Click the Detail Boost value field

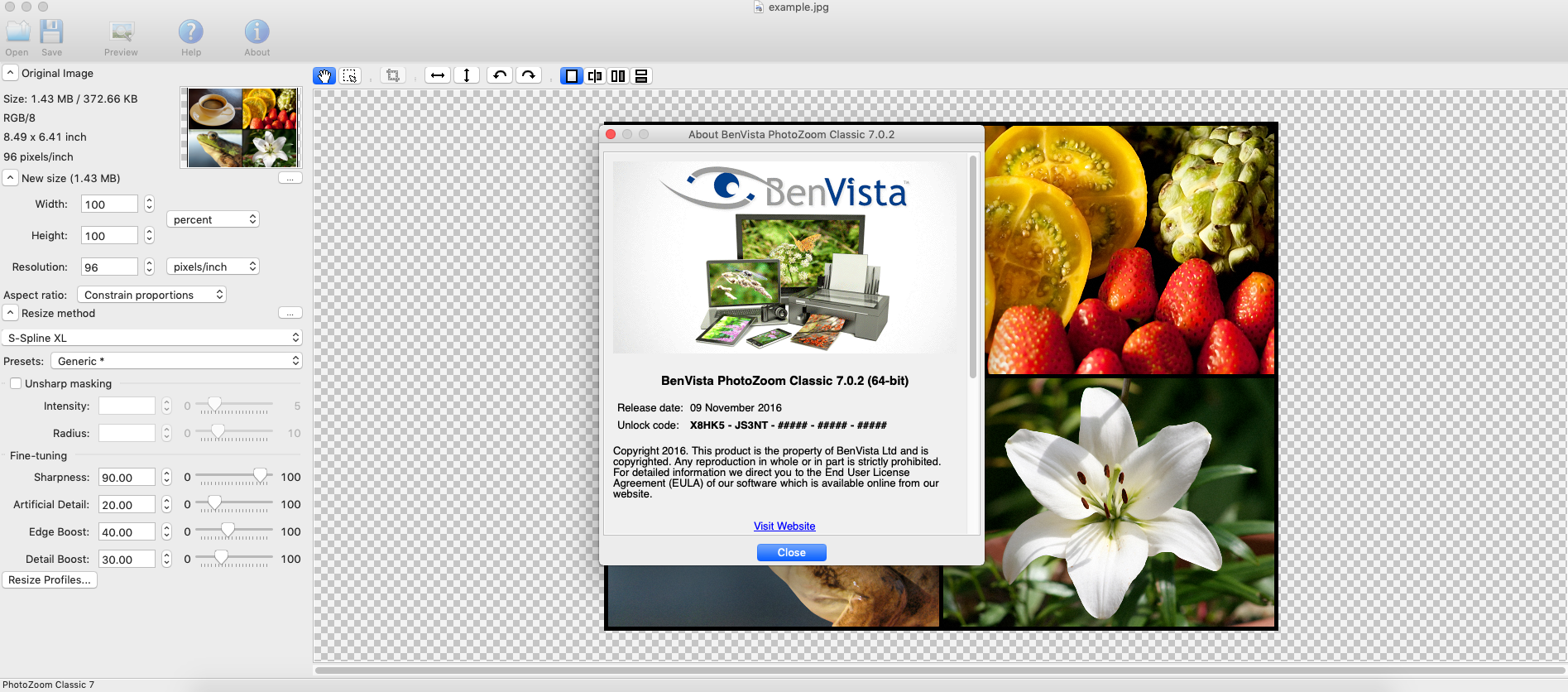pyautogui.click(x=127, y=559)
